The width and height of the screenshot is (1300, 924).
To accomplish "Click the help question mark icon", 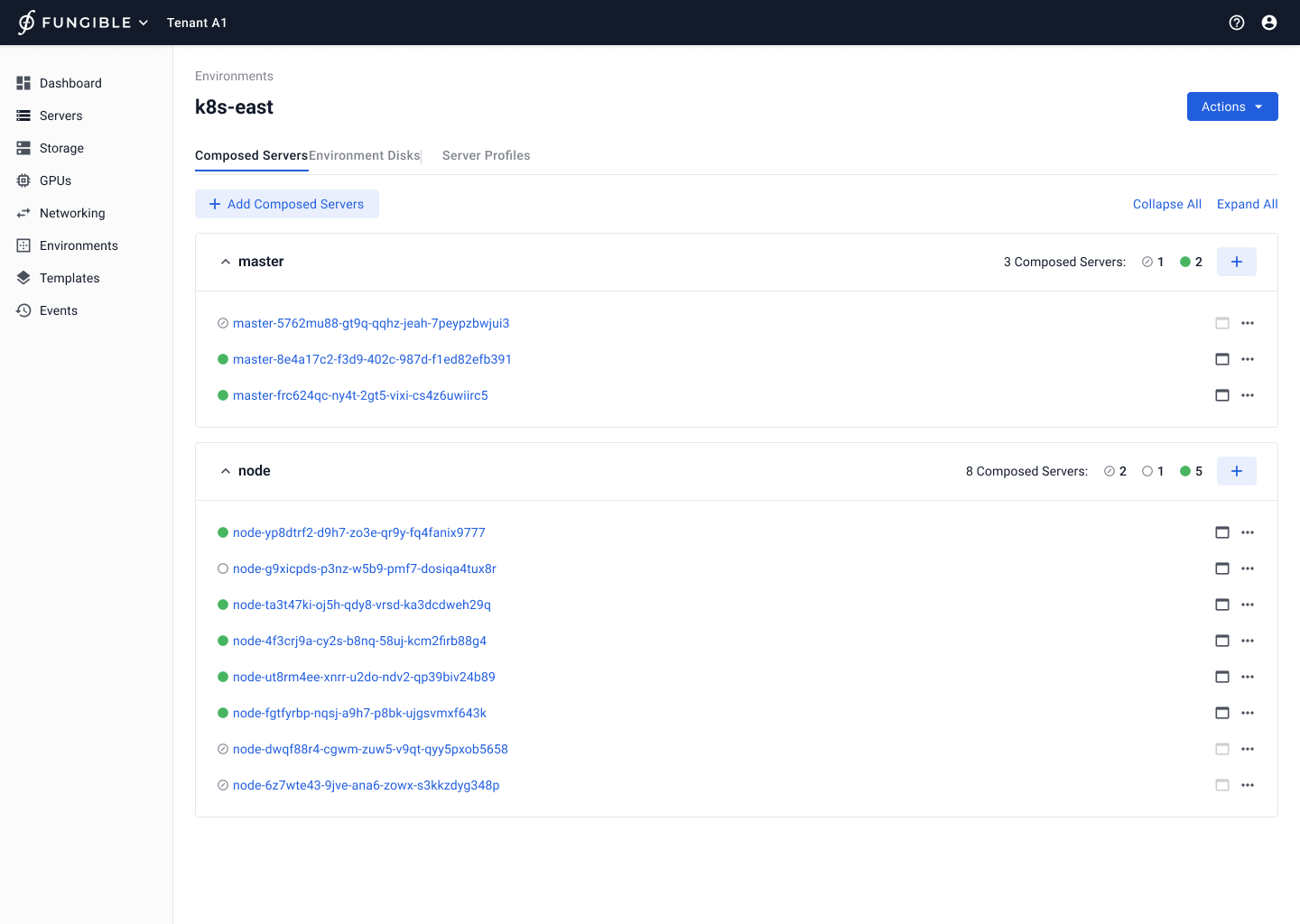I will pos(1237,23).
